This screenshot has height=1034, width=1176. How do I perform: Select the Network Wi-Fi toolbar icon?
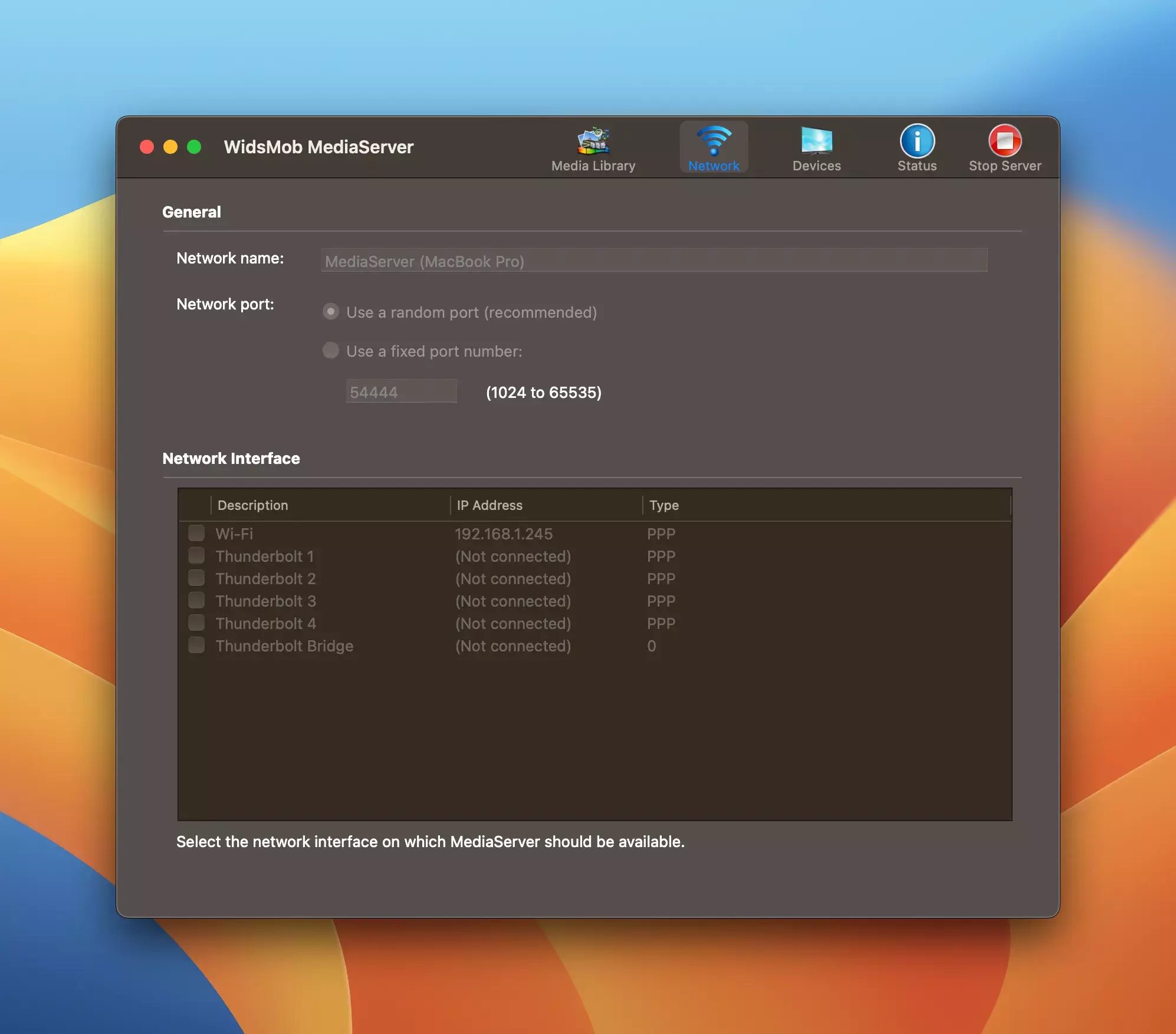(714, 142)
